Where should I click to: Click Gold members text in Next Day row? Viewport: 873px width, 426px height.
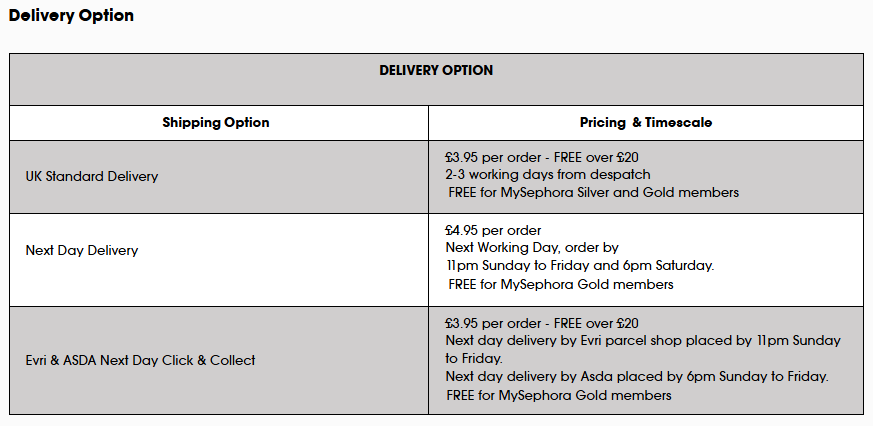561,285
